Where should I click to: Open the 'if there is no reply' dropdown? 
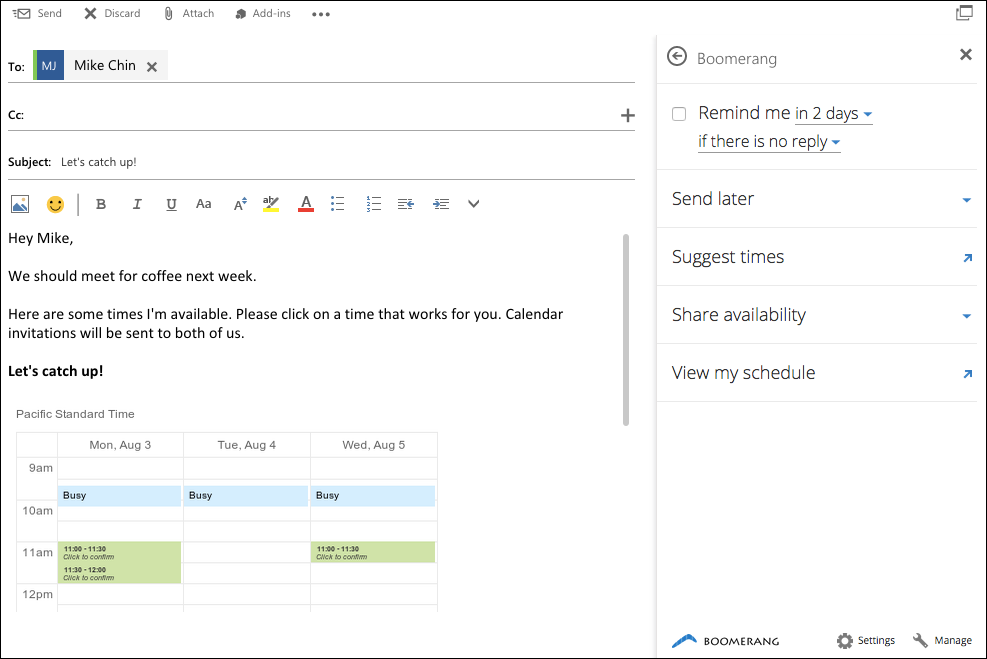tap(768, 141)
